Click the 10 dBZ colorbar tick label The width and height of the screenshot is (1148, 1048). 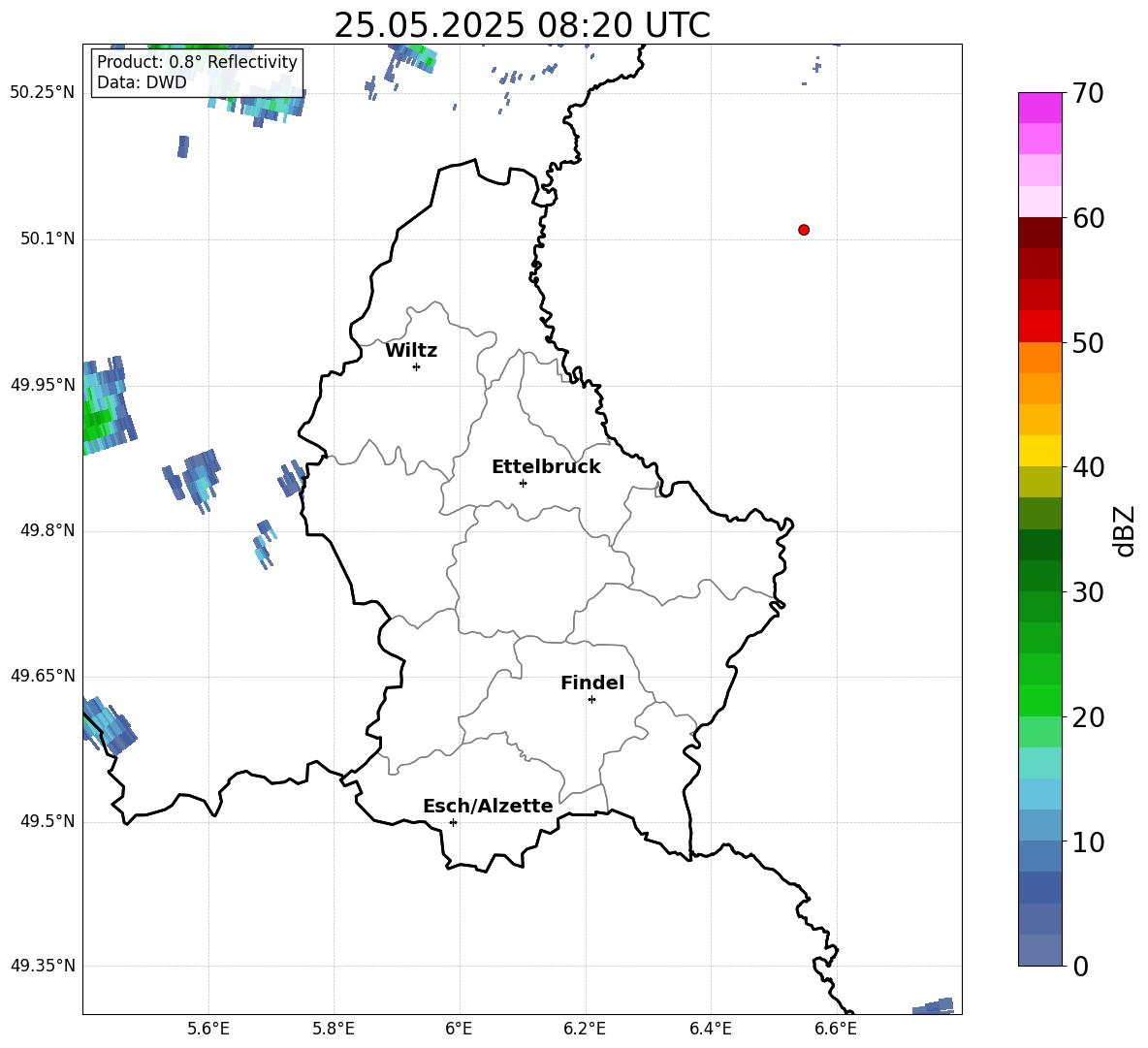coord(1088,842)
